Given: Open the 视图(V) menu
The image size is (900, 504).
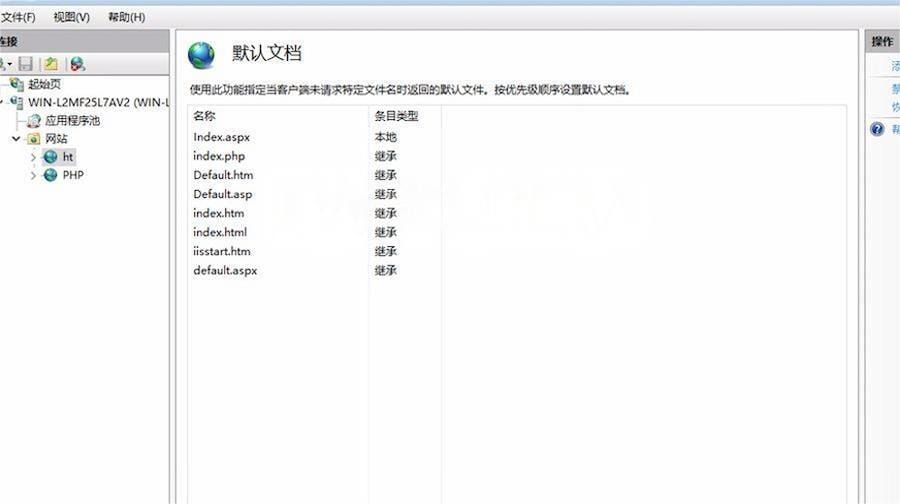Looking at the screenshot, I should coord(71,17).
